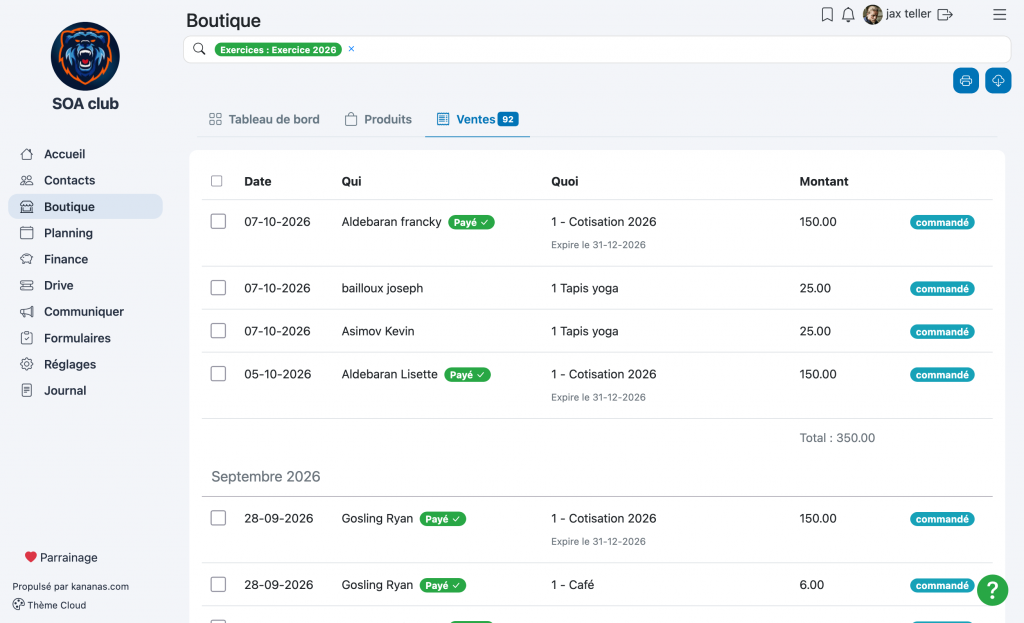
Task: Click the search magnifier icon
Action: [x=199, y=49]
